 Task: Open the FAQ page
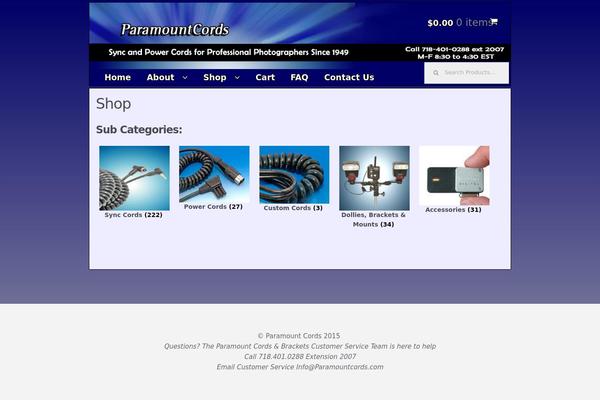point(299,77)
